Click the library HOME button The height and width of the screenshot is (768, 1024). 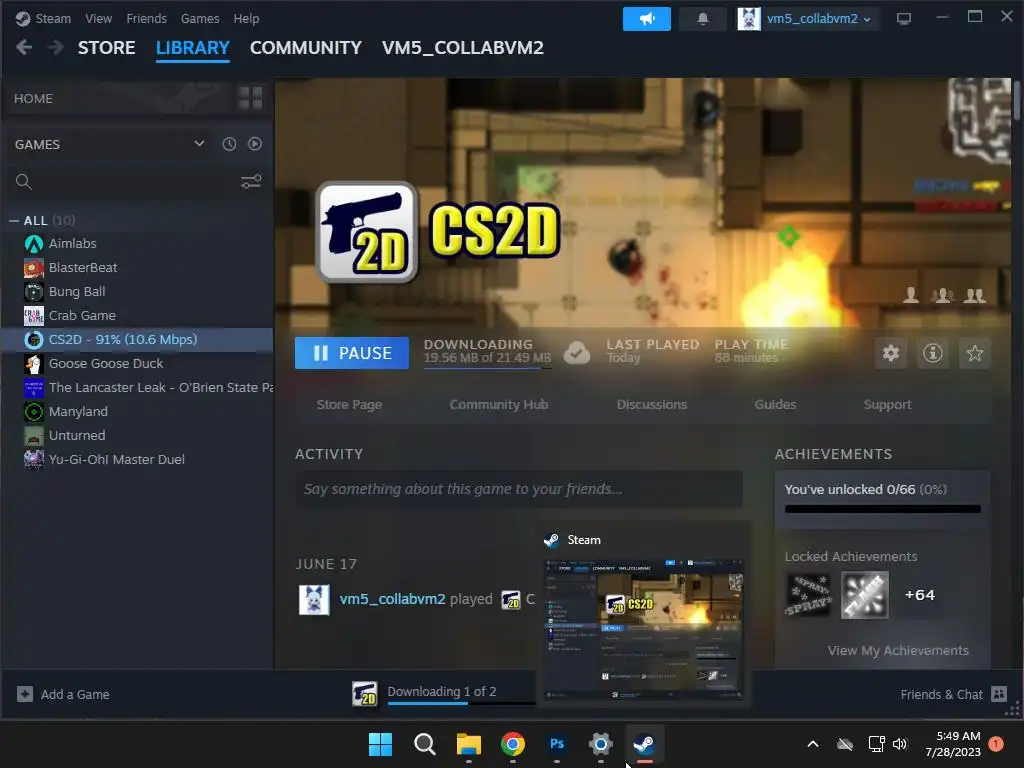pos(33,99)
